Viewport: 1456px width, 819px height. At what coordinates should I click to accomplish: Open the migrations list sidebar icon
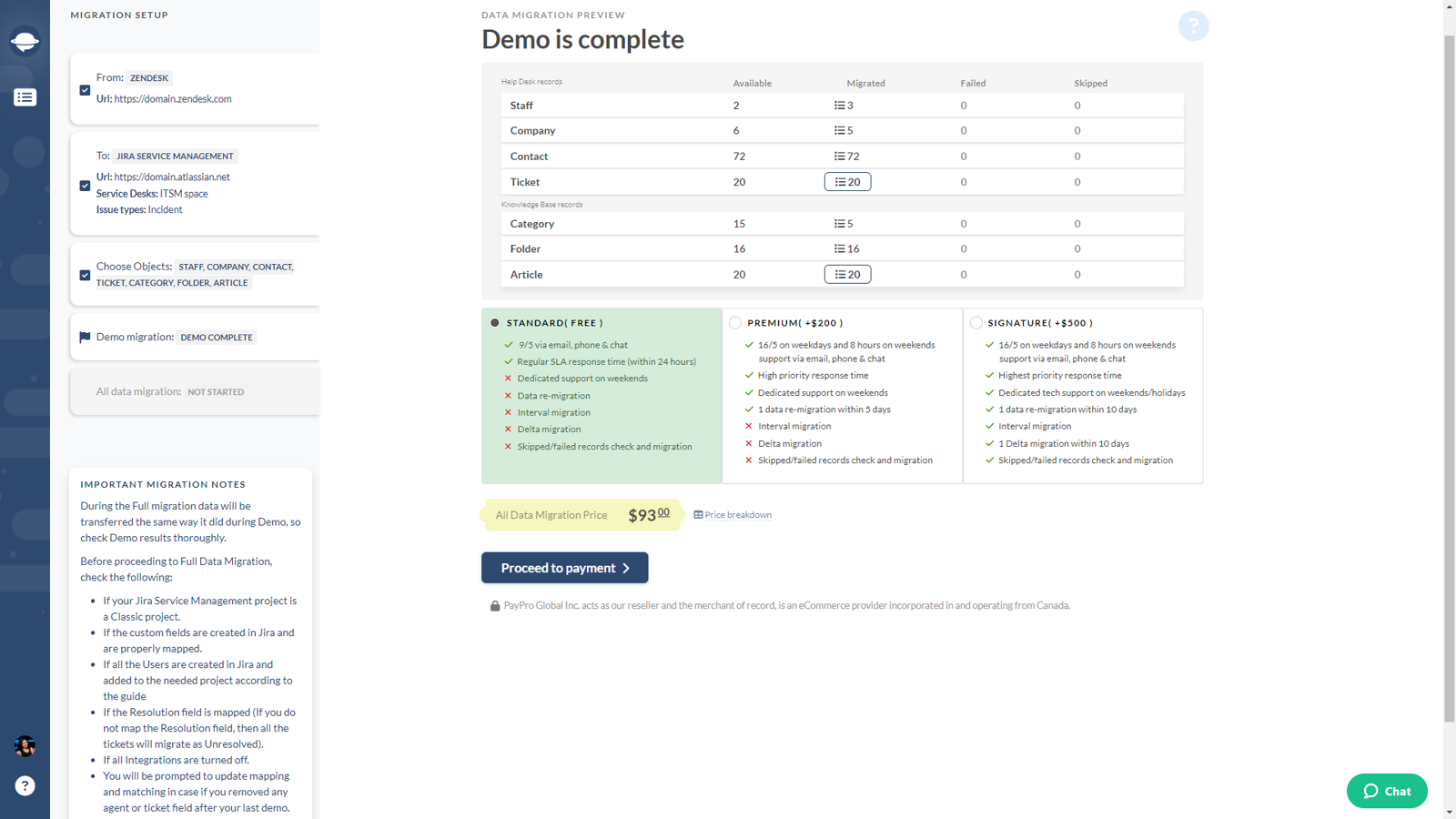pyautogui.click(x=25, y=97)
